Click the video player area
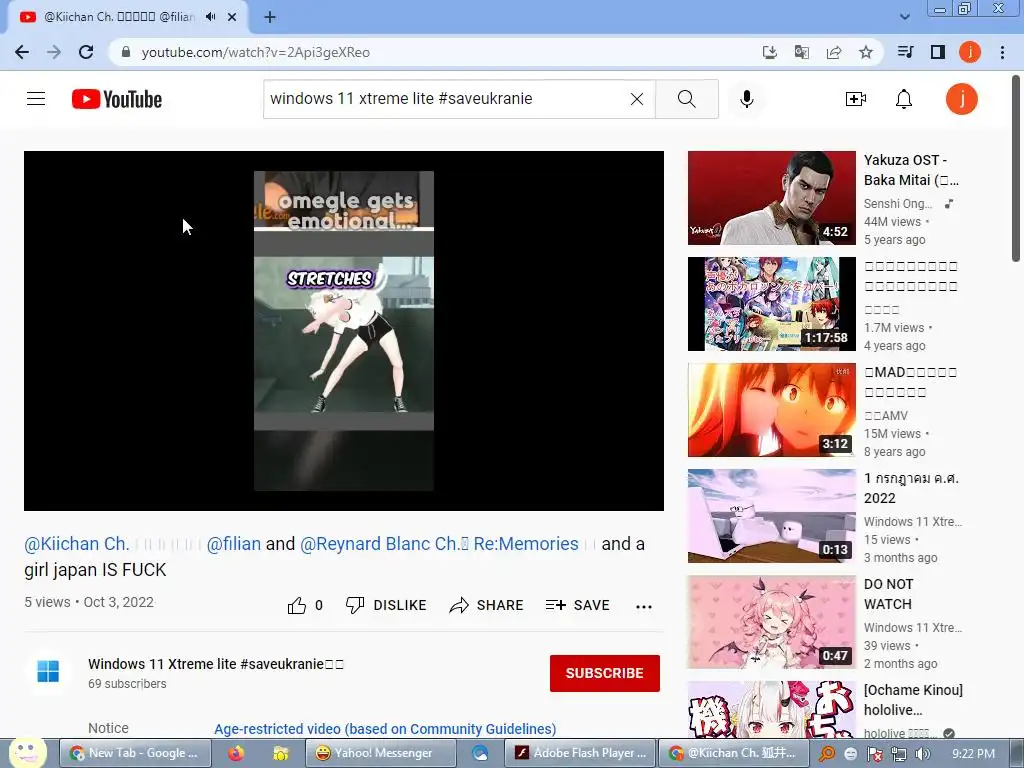 [344, 330]
